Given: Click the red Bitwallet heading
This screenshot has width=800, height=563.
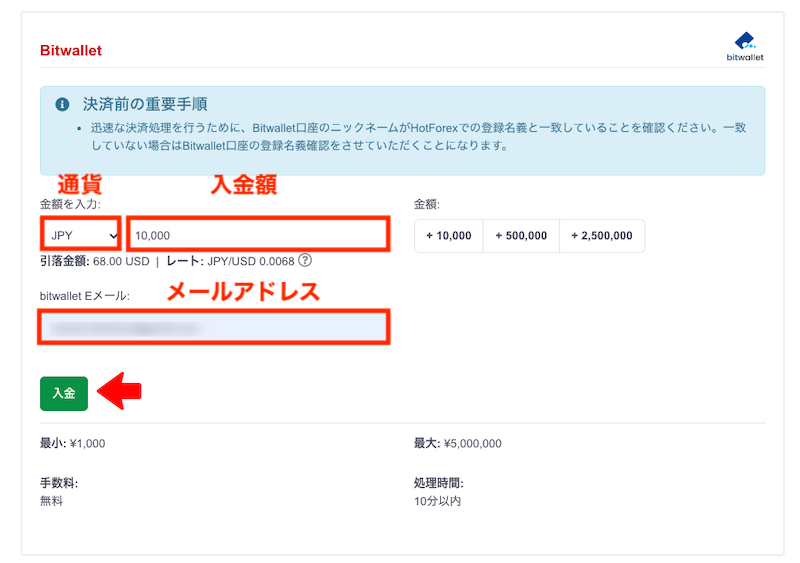Looking at the screenshot, I should (71, 50).
